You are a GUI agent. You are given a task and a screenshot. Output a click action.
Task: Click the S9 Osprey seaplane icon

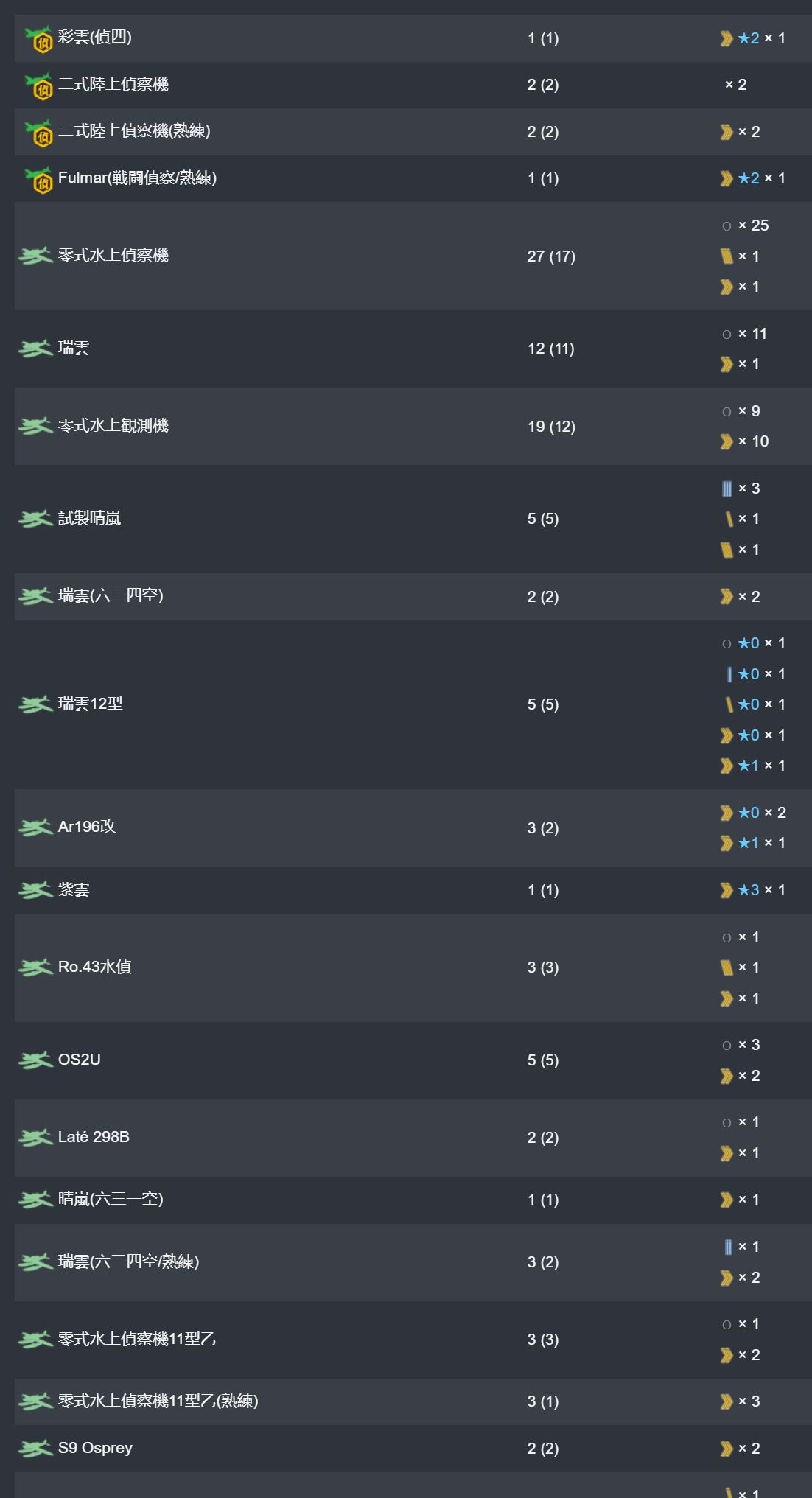35,1449
